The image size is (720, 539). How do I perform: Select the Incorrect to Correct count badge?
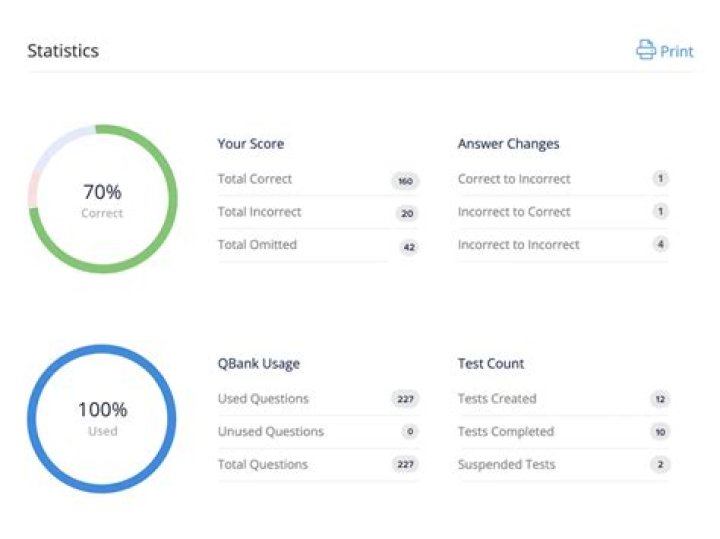tap(660, 212)
